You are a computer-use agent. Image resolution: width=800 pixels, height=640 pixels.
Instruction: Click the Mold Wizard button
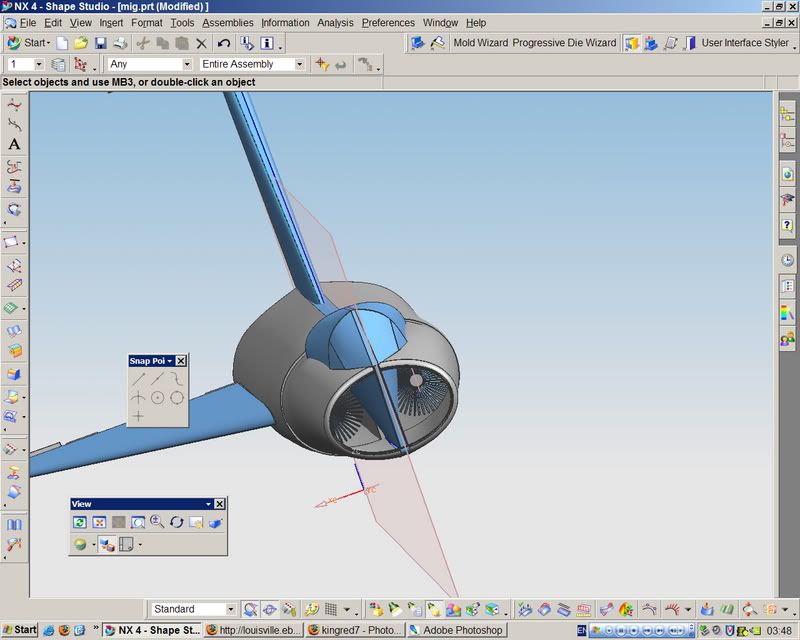480,43
